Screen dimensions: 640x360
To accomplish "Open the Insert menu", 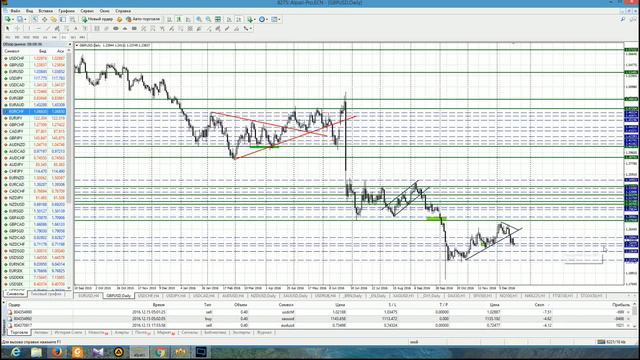I will point(46,11).
